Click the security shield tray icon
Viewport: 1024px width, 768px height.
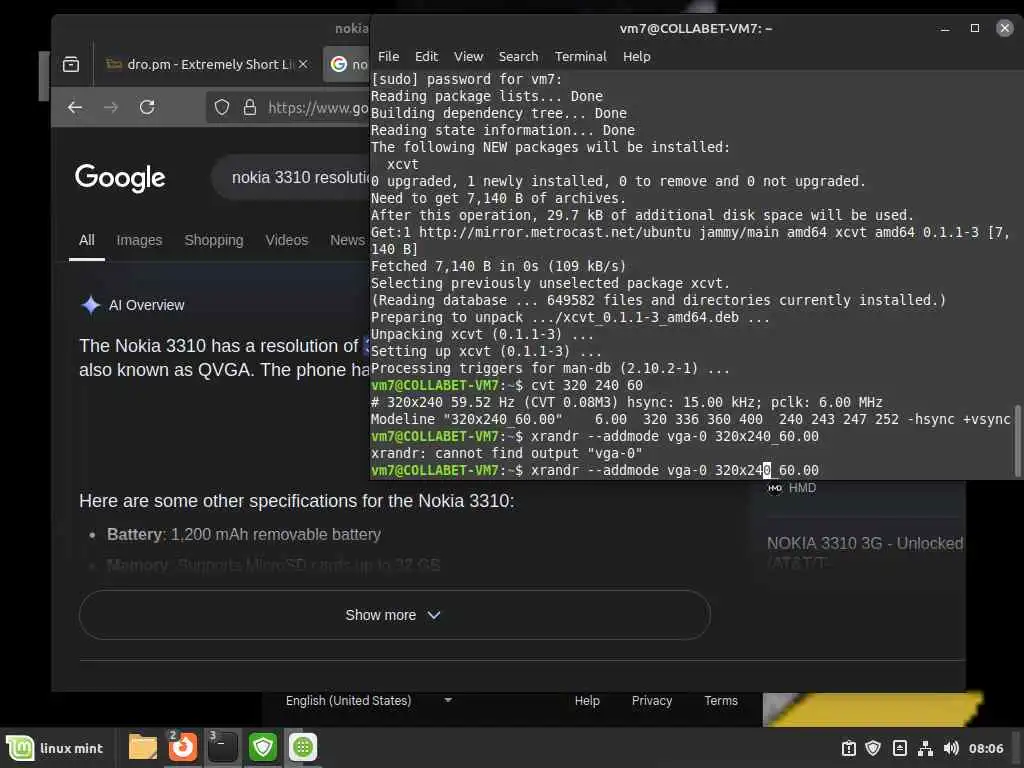click(x=873, y=748)
